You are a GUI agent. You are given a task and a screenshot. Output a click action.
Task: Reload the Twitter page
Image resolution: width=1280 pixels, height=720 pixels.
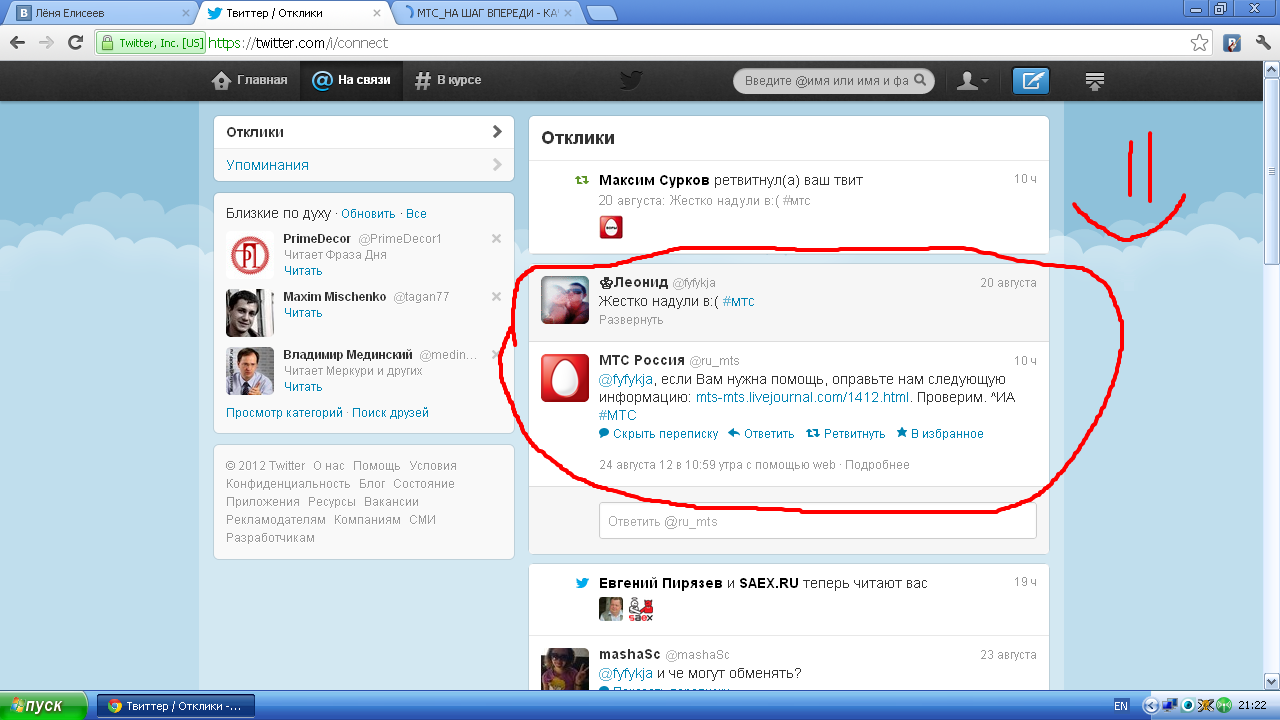point(75,43)
